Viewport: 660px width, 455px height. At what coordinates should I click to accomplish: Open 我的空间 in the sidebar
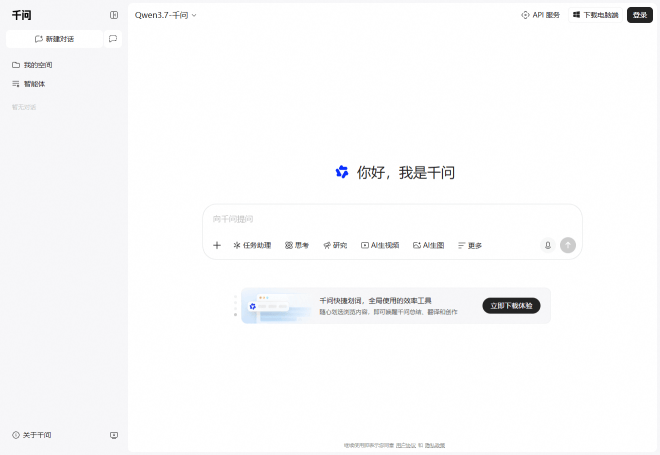point(32,65)
